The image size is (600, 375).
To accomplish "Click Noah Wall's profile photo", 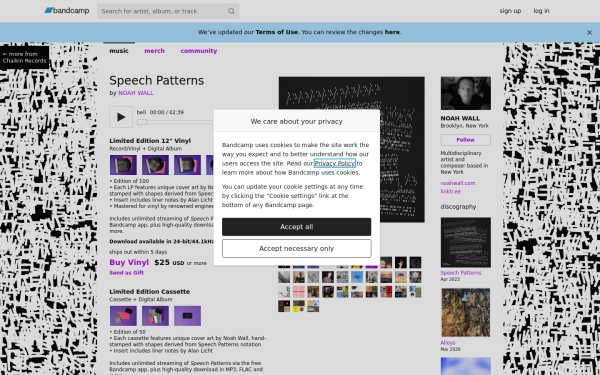I will pyautogui.click(x=466, y=93).
